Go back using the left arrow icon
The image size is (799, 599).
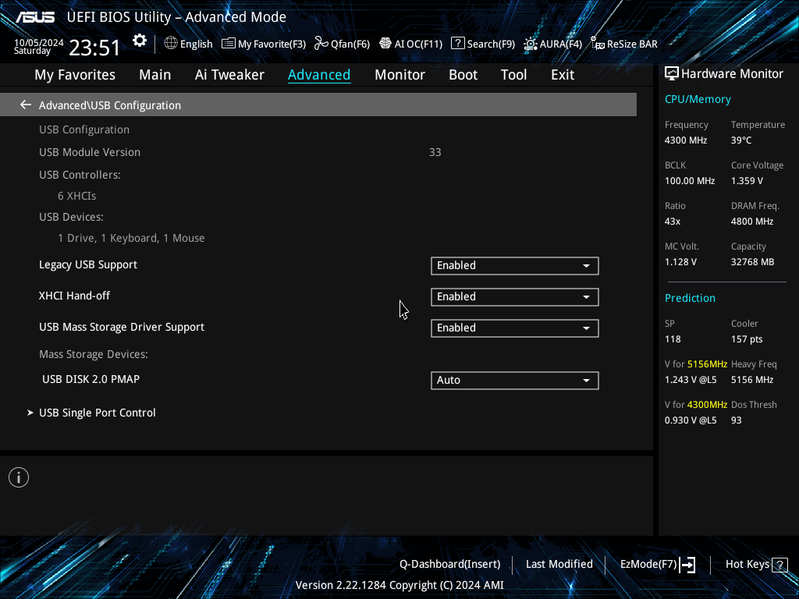(25, 105)
